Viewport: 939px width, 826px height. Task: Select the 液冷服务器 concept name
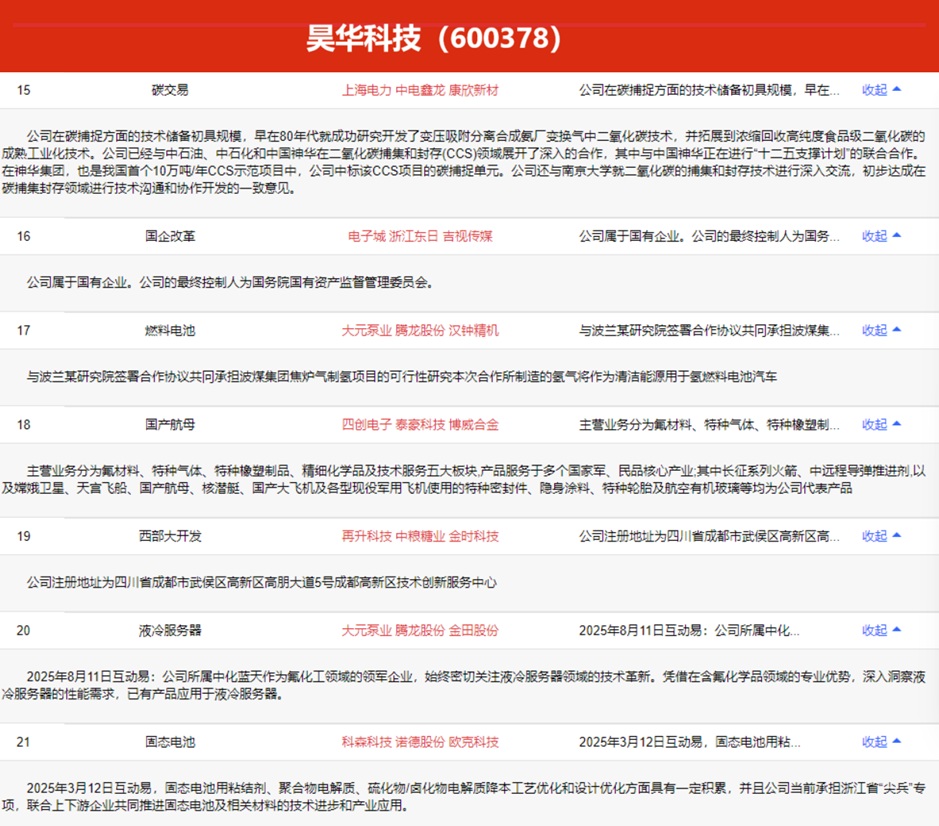[x=170, y=630]
